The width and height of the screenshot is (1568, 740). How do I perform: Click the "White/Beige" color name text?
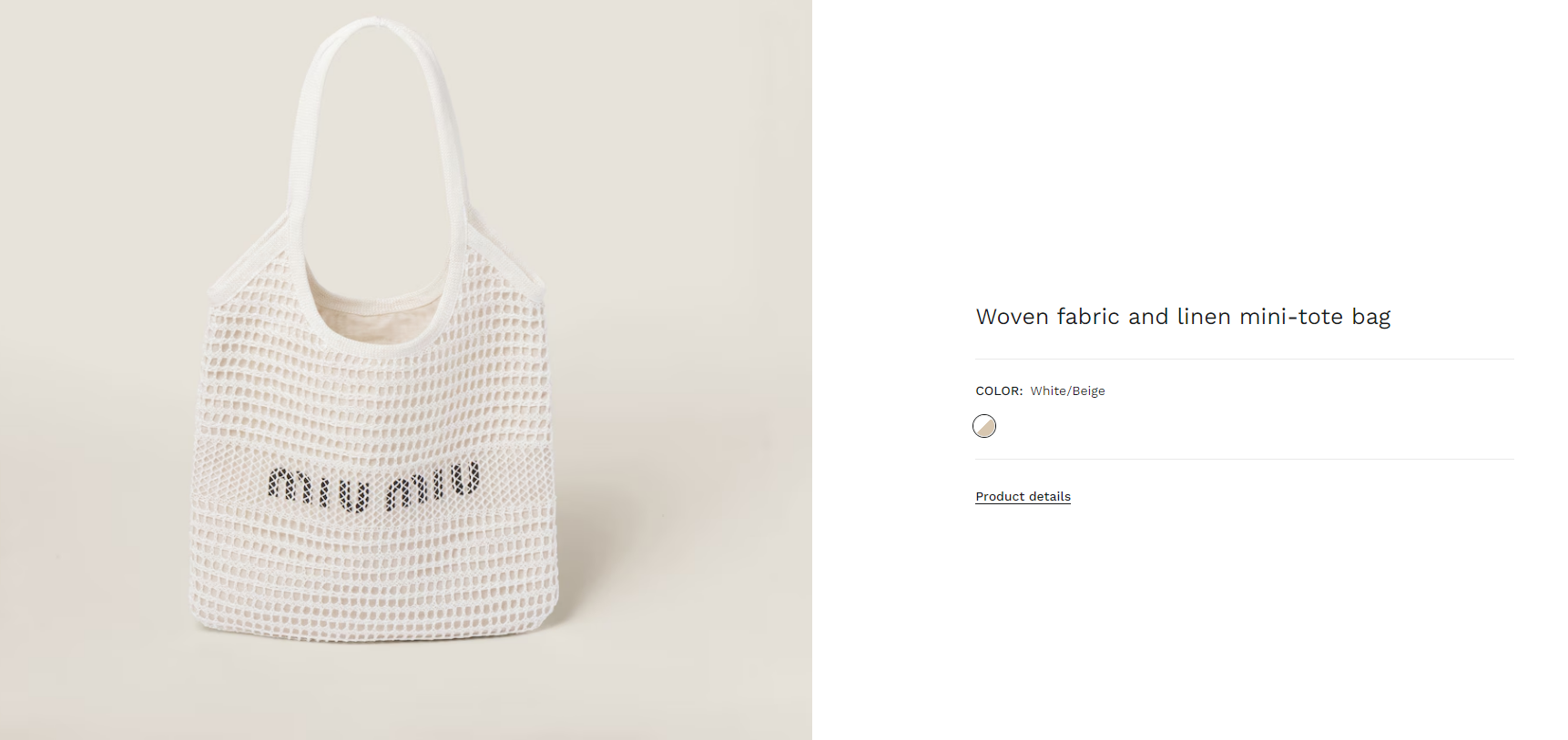coord(1067,390)
